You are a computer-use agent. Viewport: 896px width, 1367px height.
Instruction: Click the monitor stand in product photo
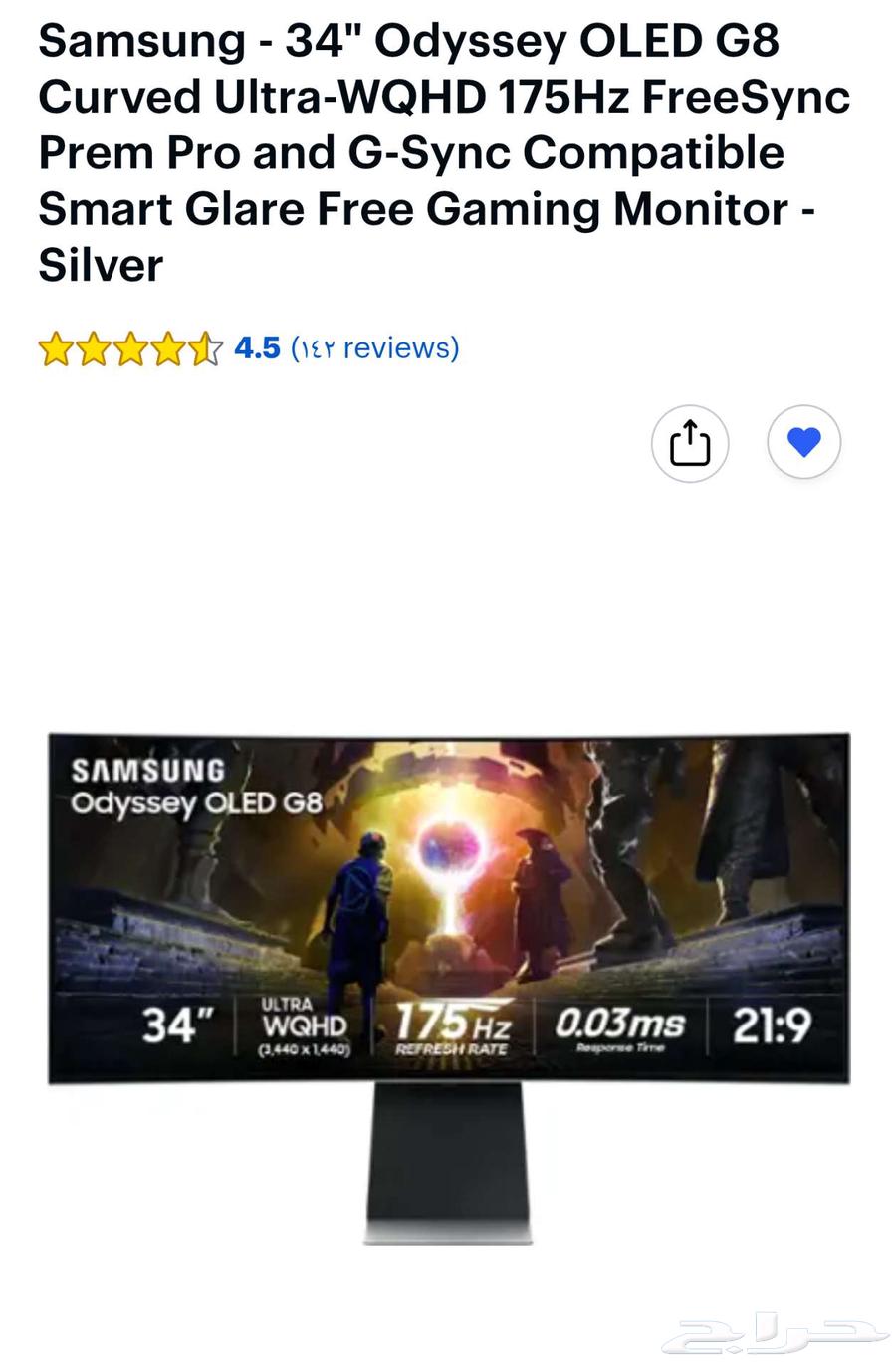point(448,1164)
